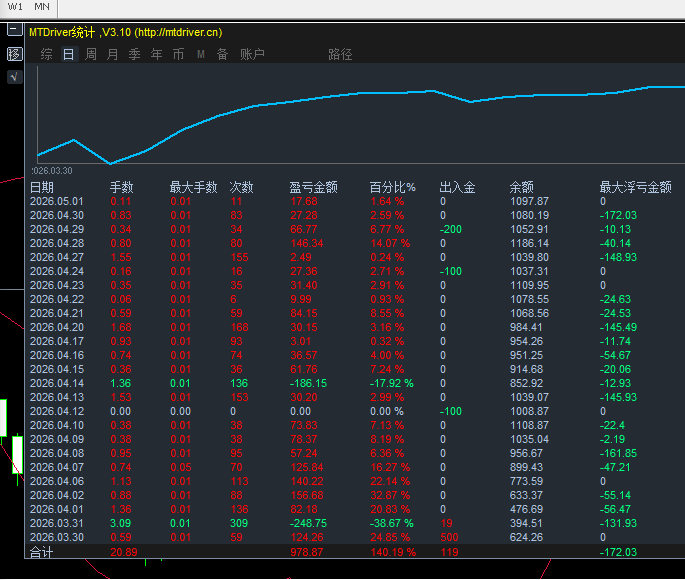This screenshot has height=580, width=685.
Task: Click the 2026.04.29 date cell
Action: tap(56, 229)
